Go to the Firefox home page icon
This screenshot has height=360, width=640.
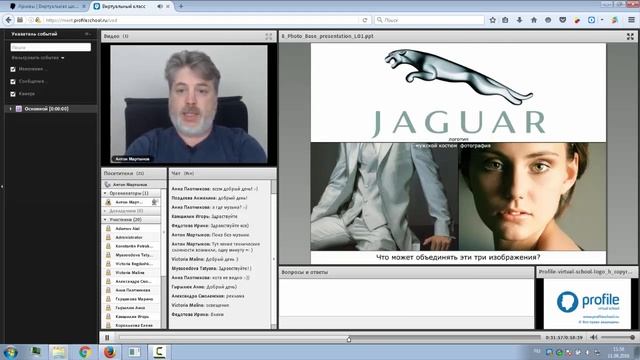534,20
